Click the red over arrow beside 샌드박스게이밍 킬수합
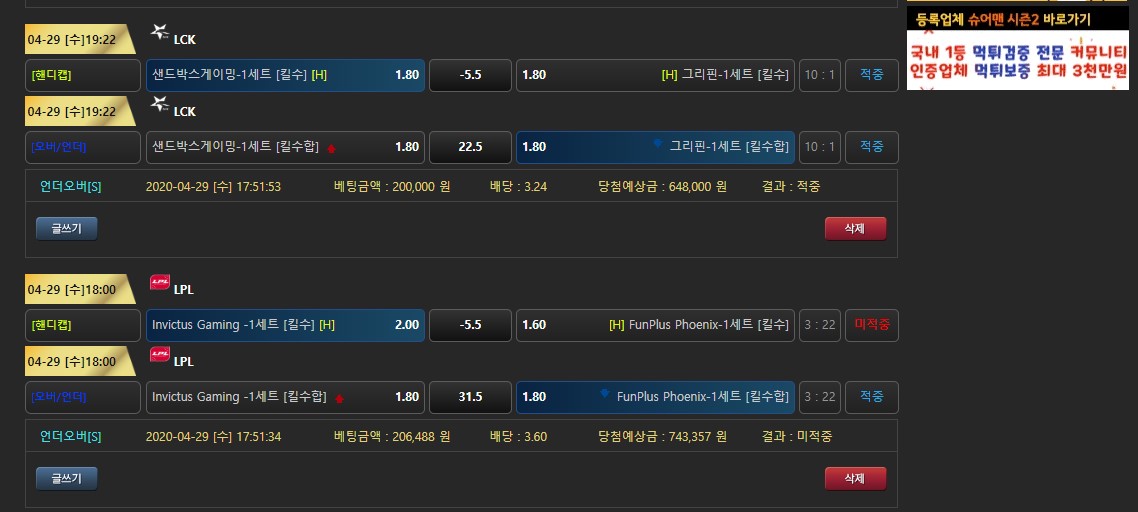This screenshot has height=512, width=1138. (x=331, y=148)
